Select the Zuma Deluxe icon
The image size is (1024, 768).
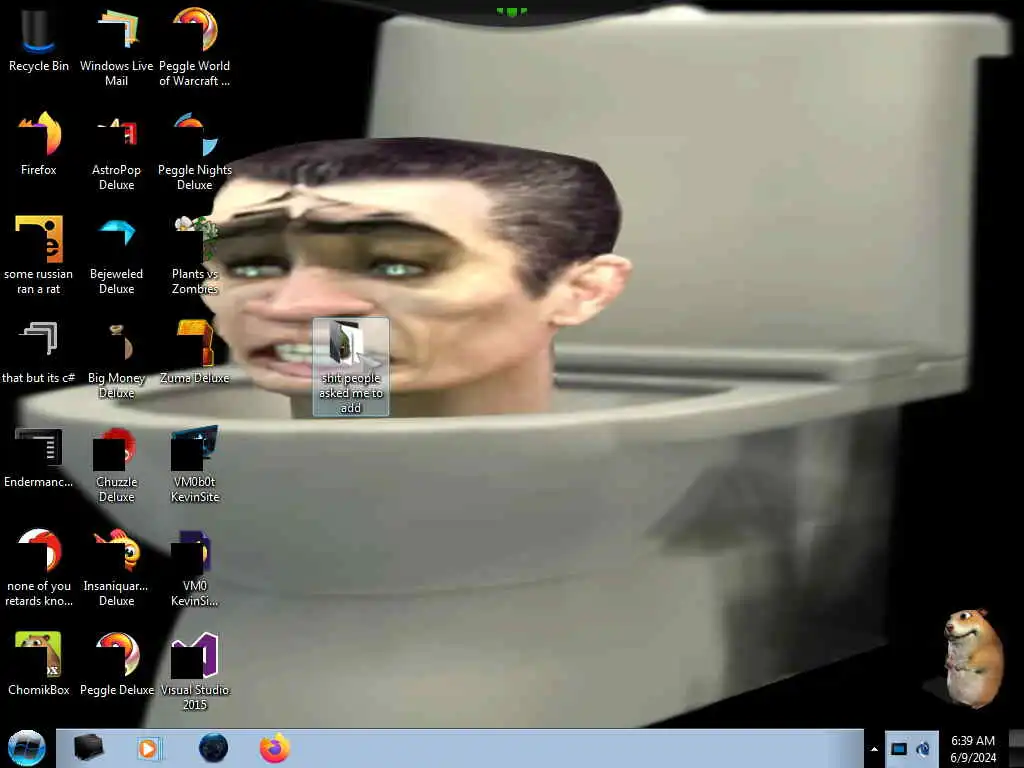click(195, 353)
